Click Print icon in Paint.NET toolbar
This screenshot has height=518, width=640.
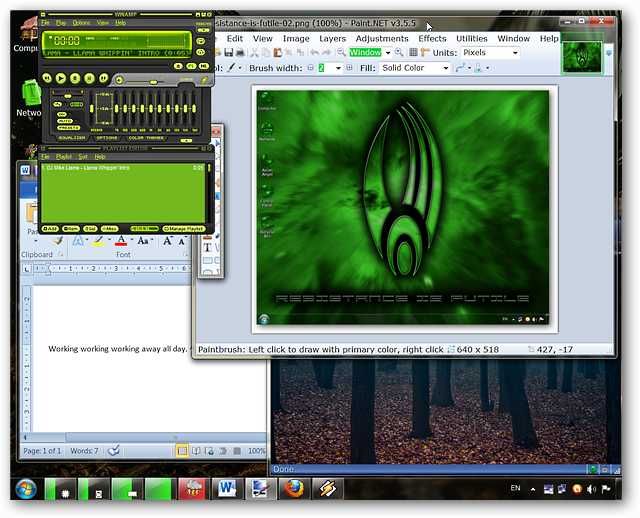pyautogui.click(x=240, y=52)
